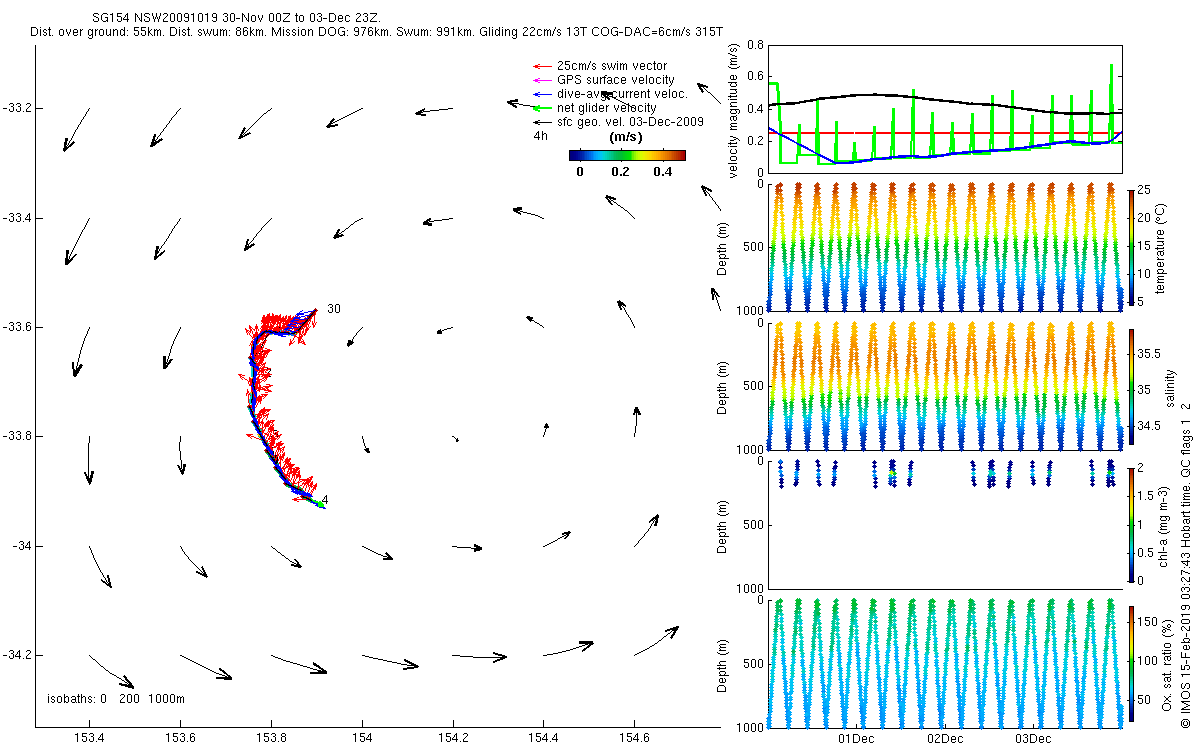The width and height of the screenshot is (1200, 750).
Task: Click the chl-a colorbar
Action: coord(1131,524)
